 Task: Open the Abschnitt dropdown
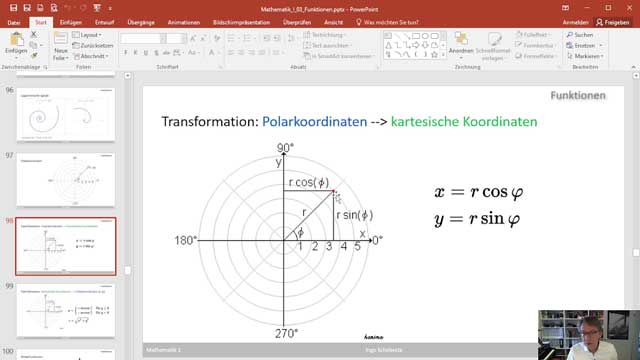pos(91,56)
